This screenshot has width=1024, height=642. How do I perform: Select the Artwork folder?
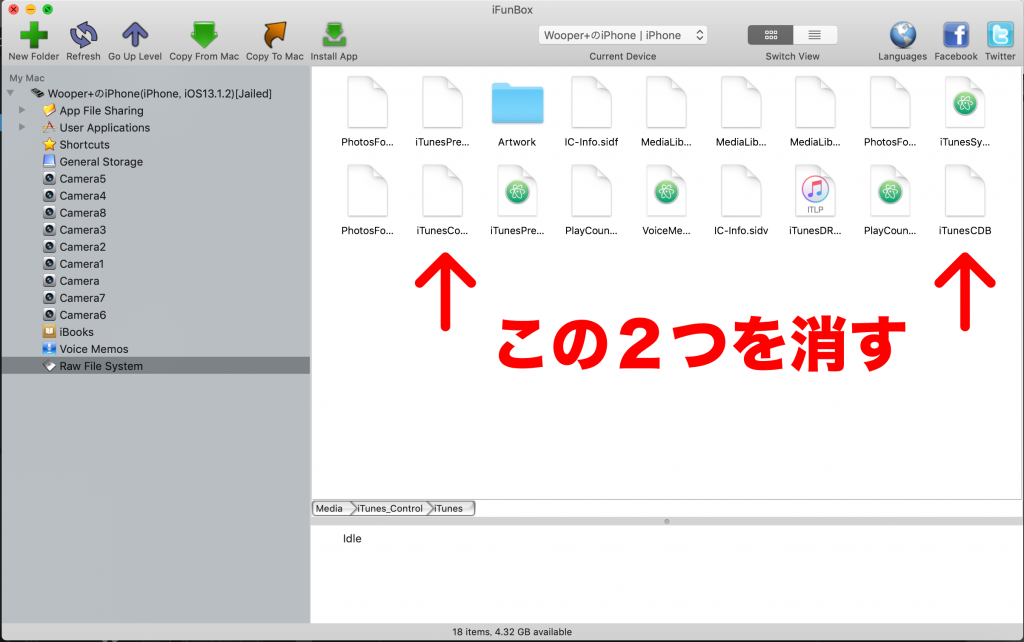coord(517,112)
